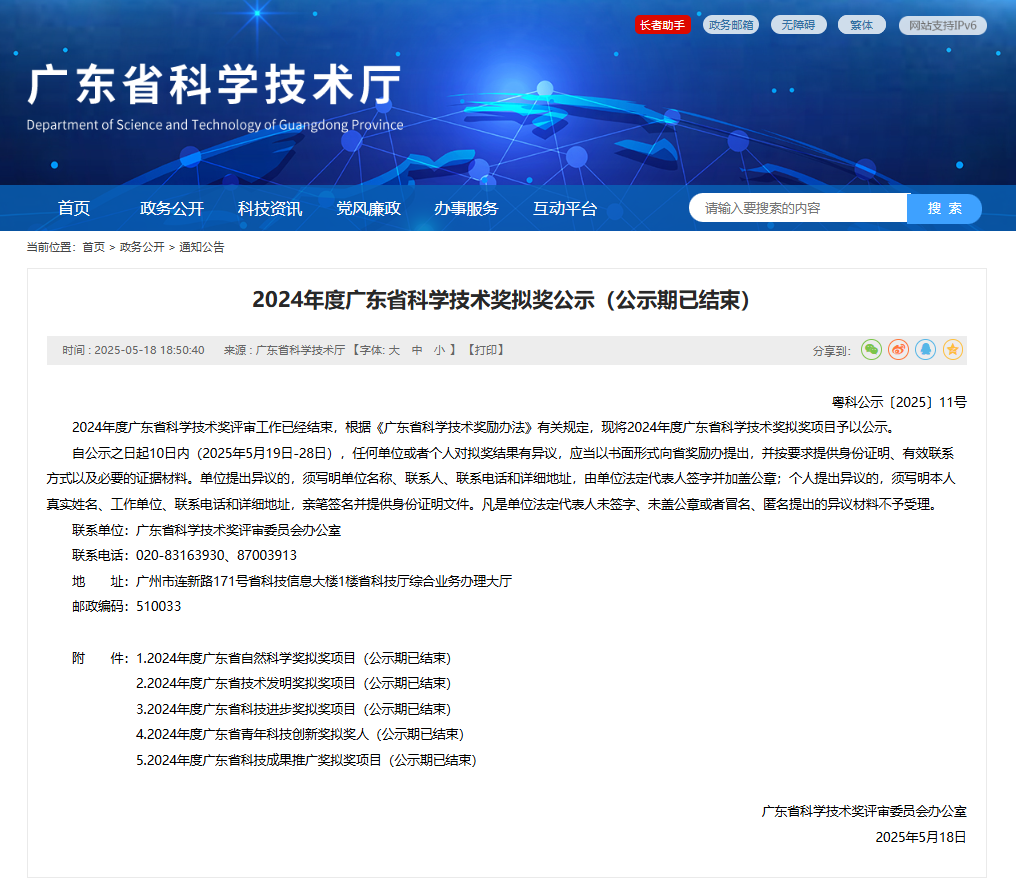Enable 无障碍 accessibility mode
Image resolution: width=1016 pixels, height=892 pixels.
click(x=798, y=25)
